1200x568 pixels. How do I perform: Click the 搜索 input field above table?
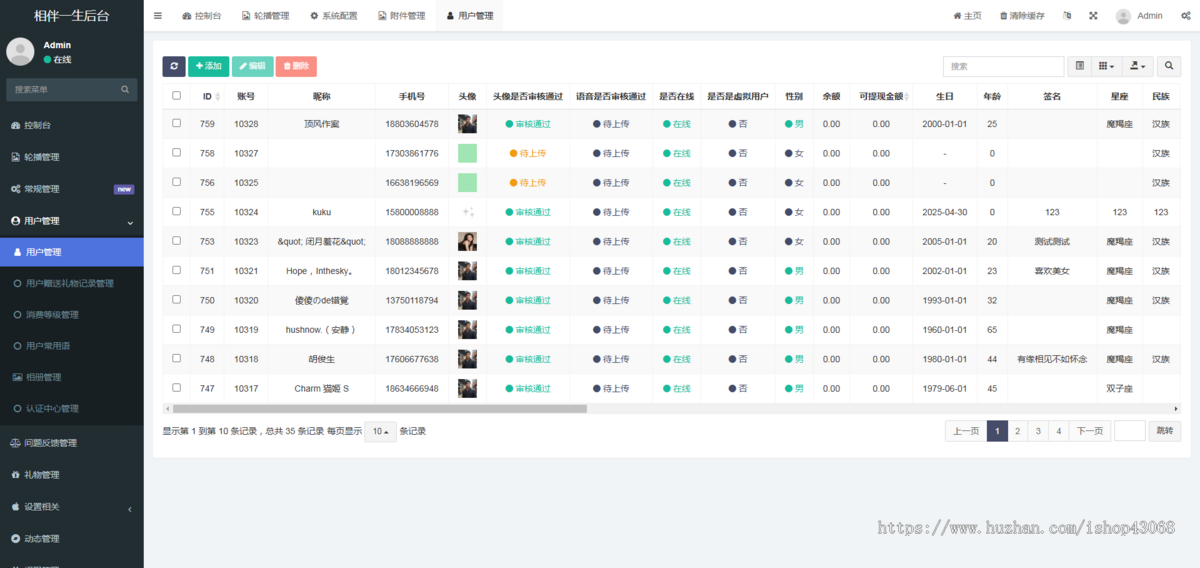(x=1003, y=66)
